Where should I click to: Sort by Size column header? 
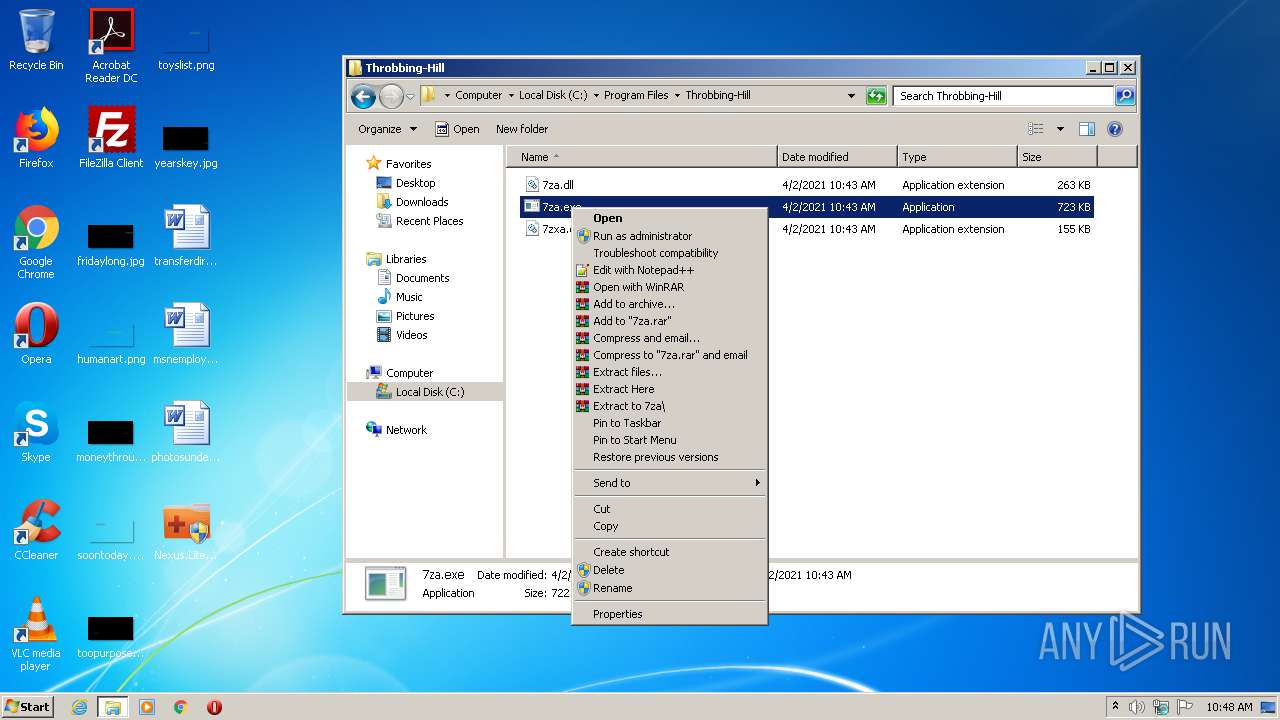point(1057,157)
